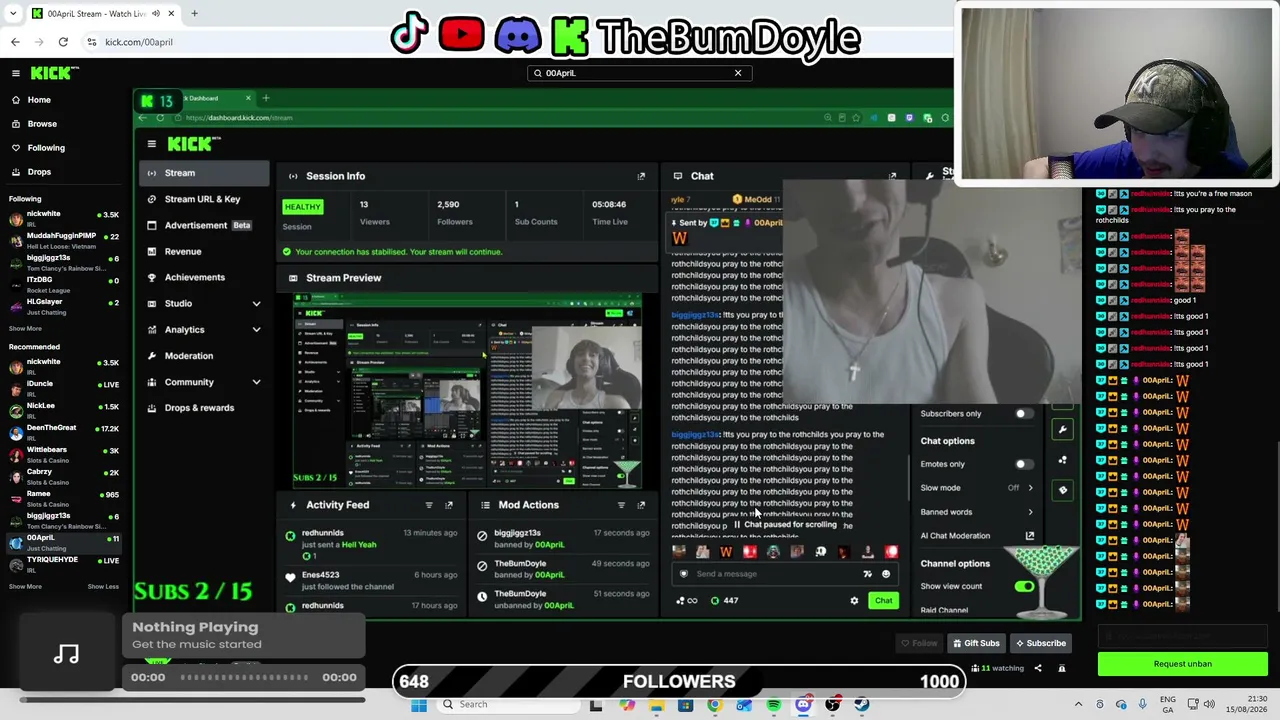This screenshot has height=720, width=1280.
Task: Click the Gift Subs button
Action: click(x=975, y=644)
